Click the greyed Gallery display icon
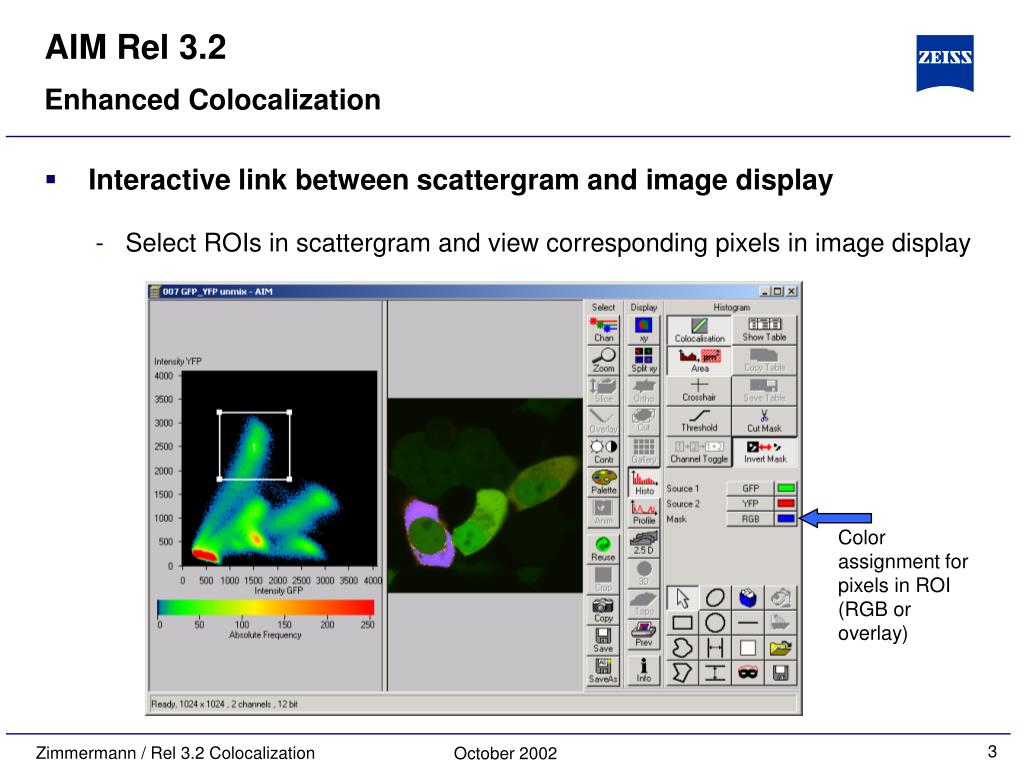This screenshot has height=768, width=1024. [x=644, y=451]
